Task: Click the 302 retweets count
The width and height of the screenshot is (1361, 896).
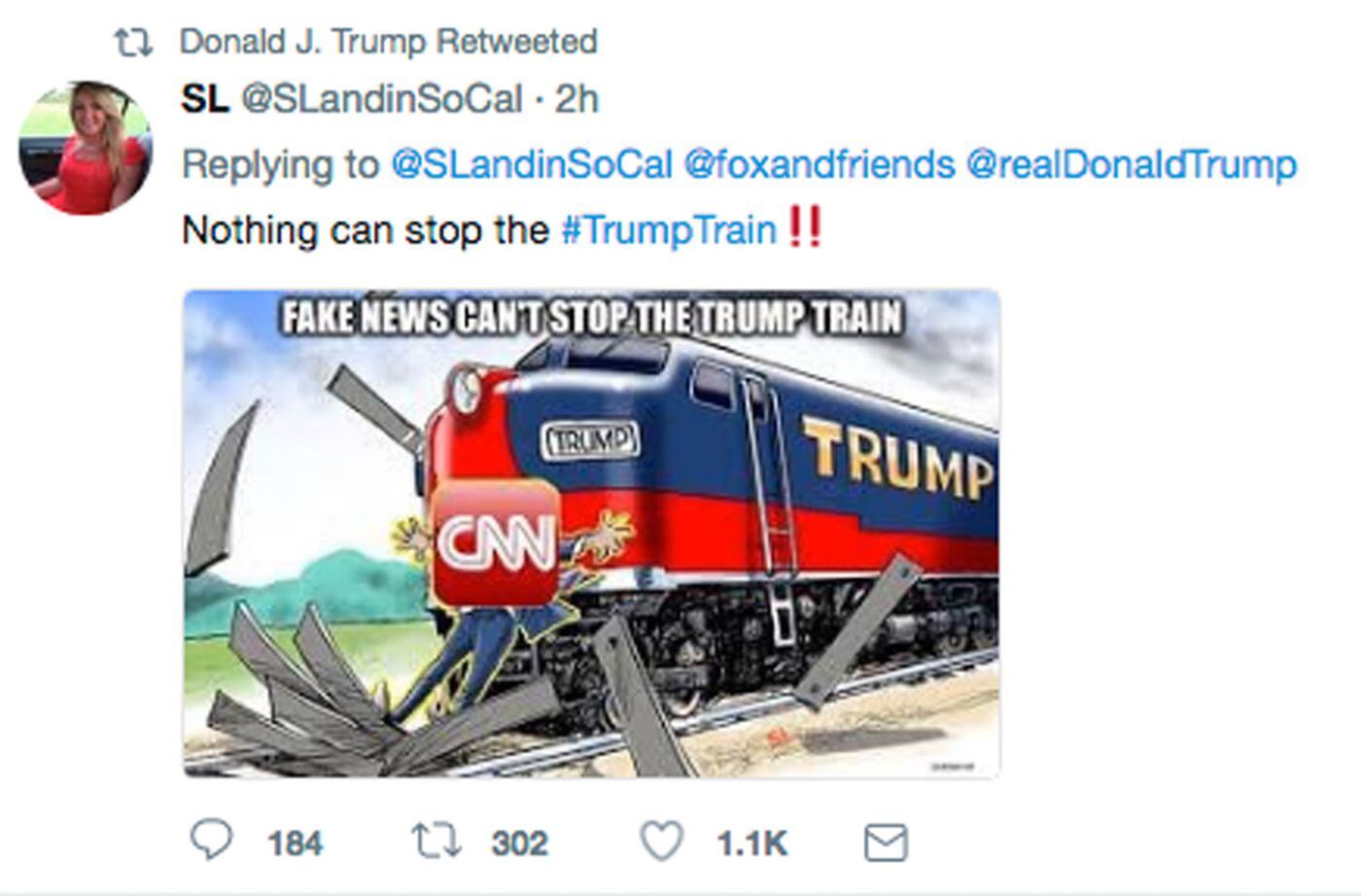Action: click(519, 843)
